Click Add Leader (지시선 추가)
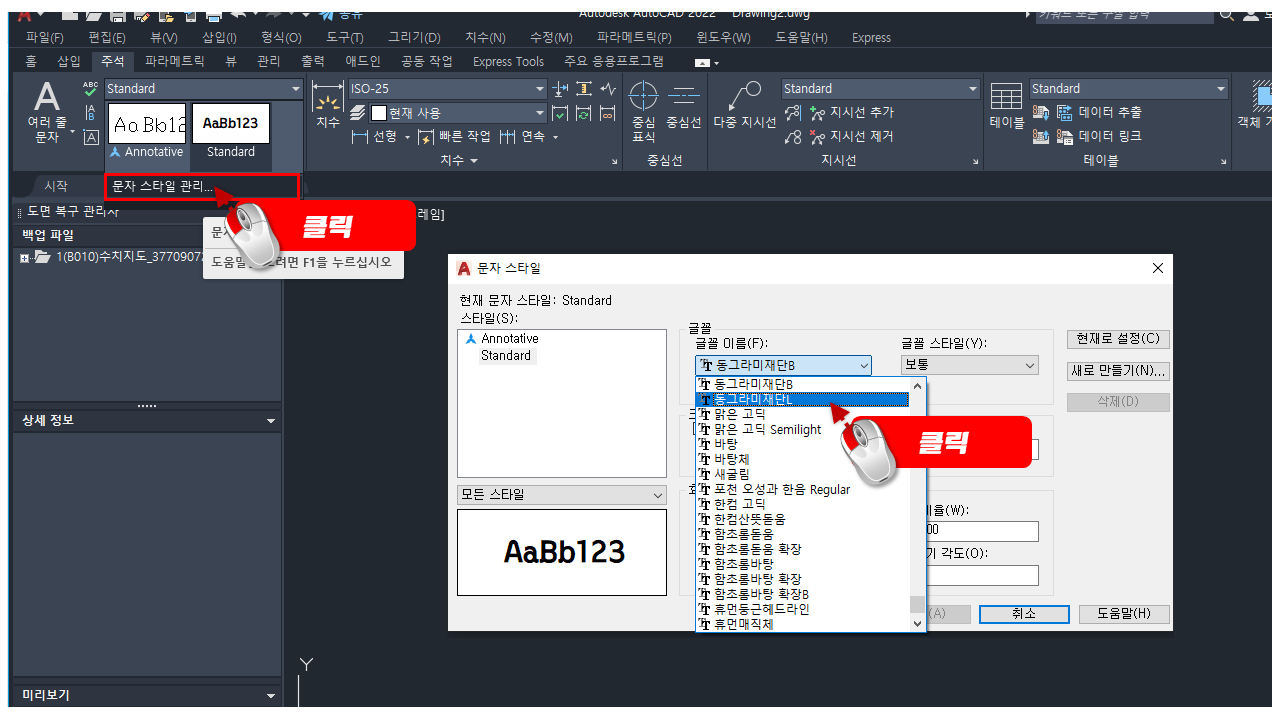Image resolution: width=1280 pixels, height=720 pixels. (x=852, y=113)
